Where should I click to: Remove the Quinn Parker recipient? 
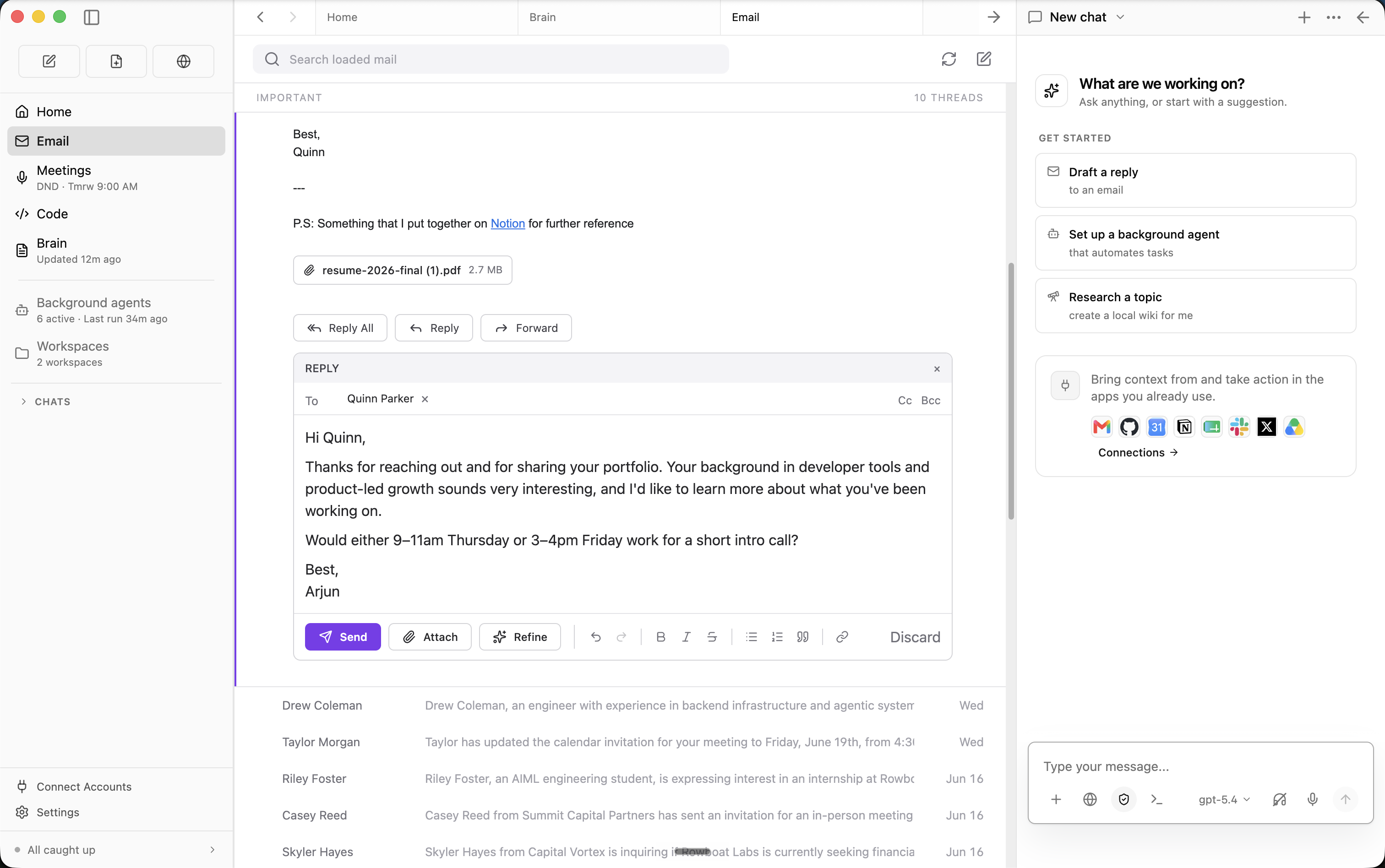(425, 399)
